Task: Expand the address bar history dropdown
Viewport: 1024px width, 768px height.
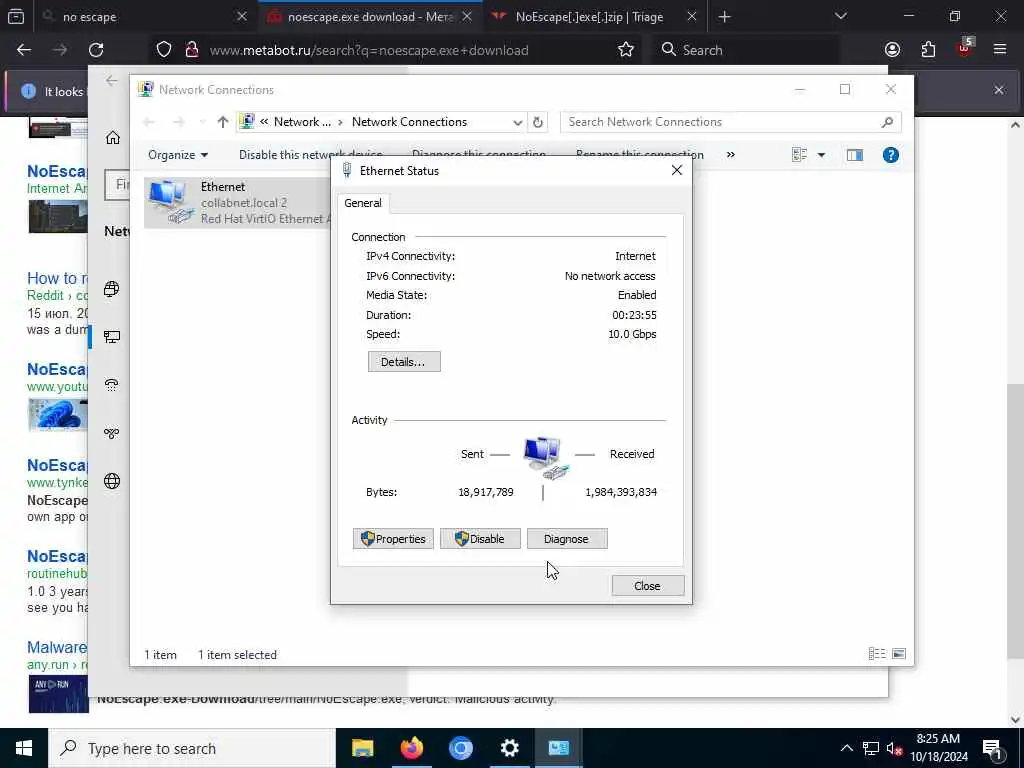Action: coord(517,122)
